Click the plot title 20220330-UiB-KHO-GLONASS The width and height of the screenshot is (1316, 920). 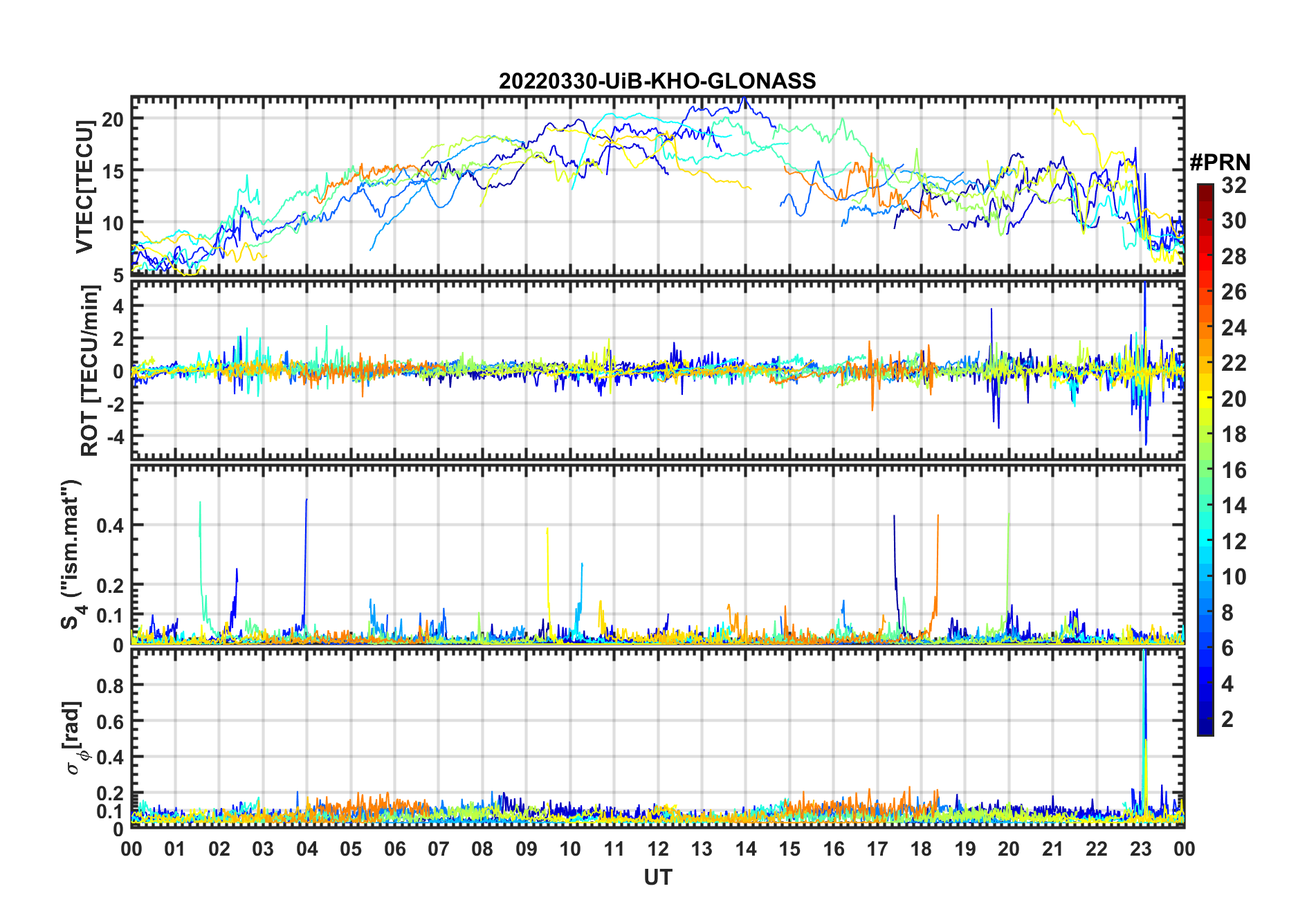[657, 81]
